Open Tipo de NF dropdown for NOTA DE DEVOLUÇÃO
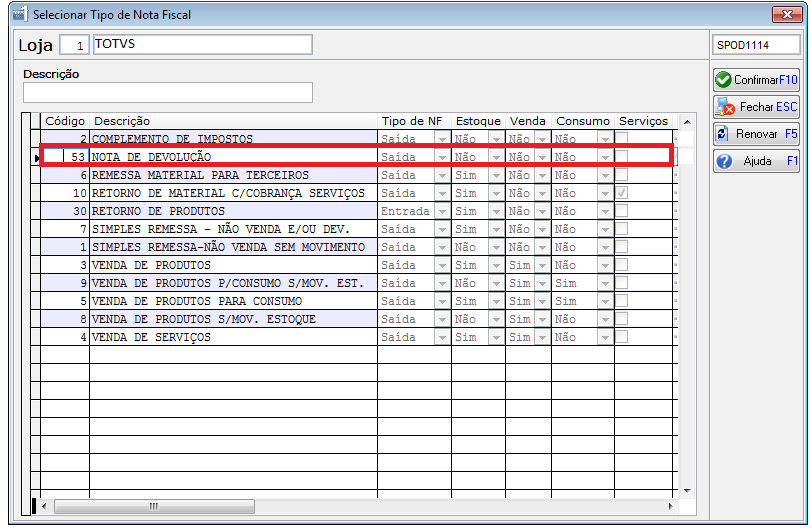 (x=442, y=157)
